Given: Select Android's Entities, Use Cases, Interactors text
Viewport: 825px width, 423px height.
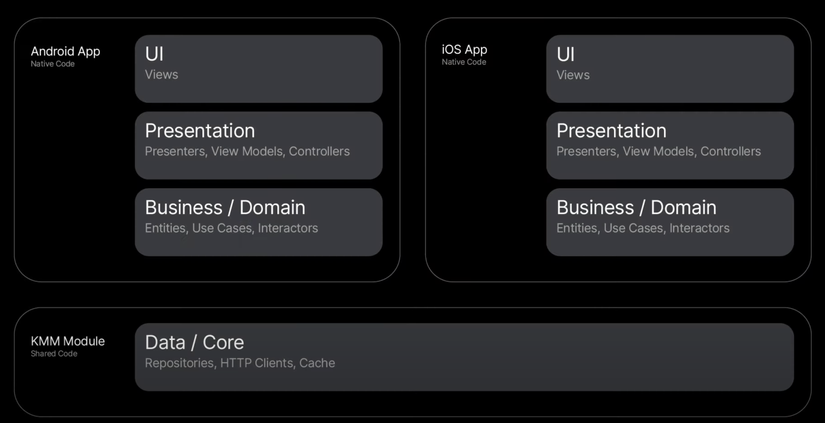Looking at the screenshot, I should point(231,229).
